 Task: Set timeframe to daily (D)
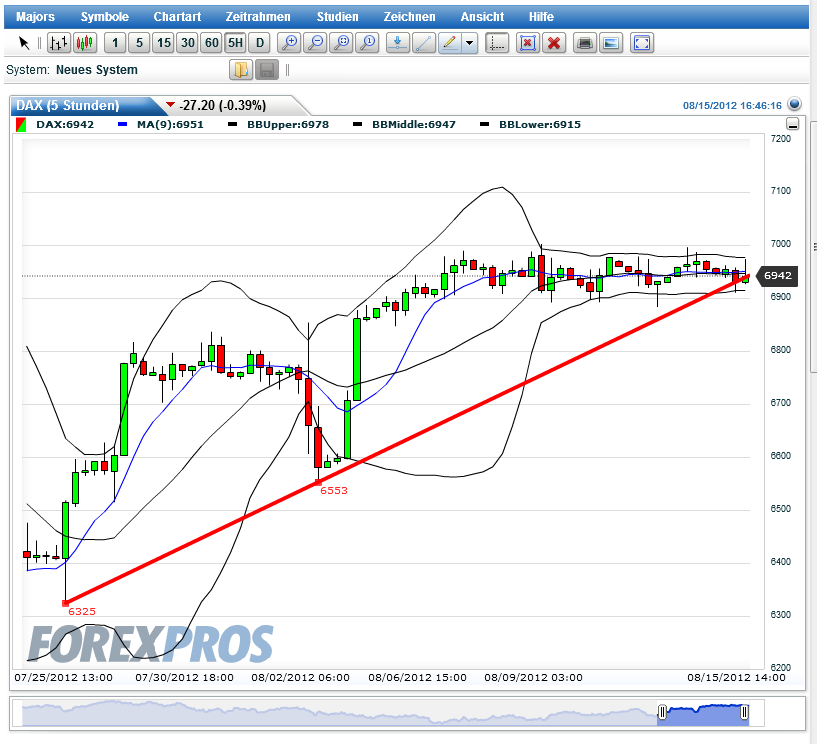point(259,43)
